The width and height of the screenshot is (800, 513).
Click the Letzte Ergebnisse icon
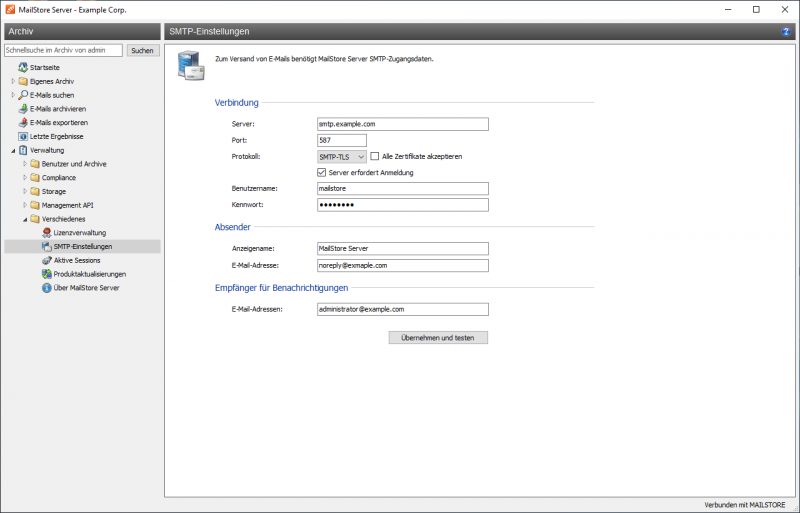(x=22, y=136)
